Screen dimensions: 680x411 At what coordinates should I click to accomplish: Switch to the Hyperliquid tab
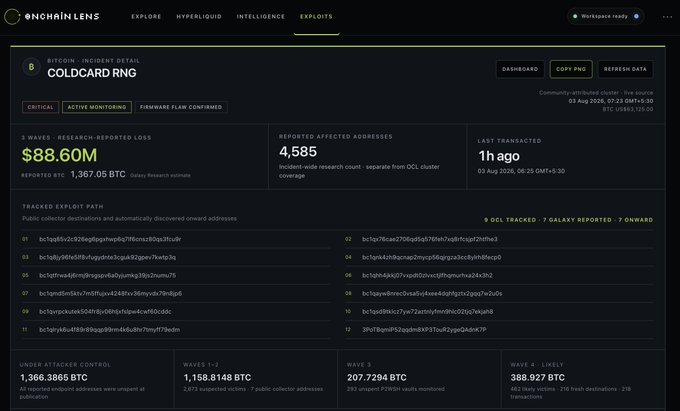pyautogui.click(x=199, y=16)
